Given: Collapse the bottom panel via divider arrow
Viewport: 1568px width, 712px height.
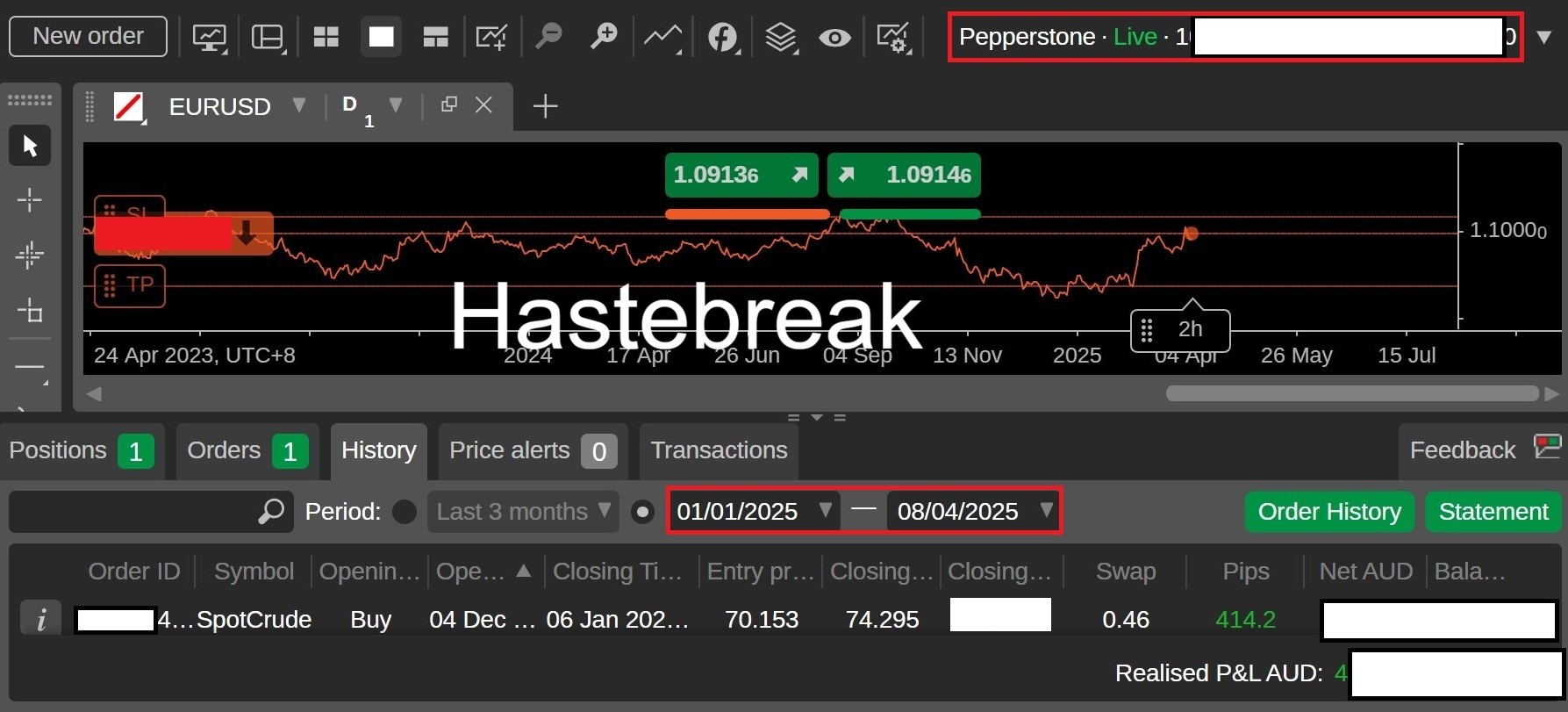Looking at the screenshot, I should (817, 417).
